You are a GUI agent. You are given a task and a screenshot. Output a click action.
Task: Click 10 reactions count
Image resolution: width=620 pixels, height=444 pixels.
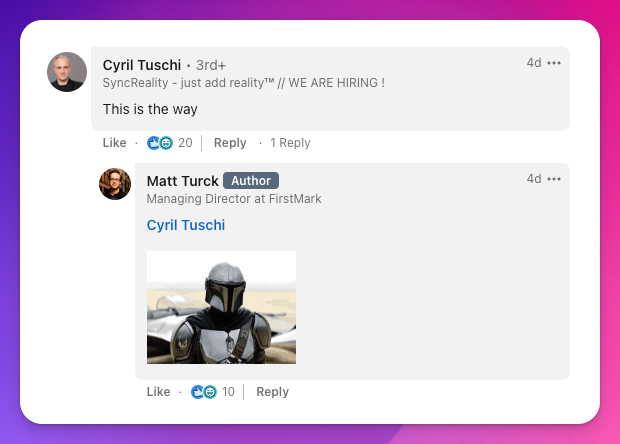point(229,392)
